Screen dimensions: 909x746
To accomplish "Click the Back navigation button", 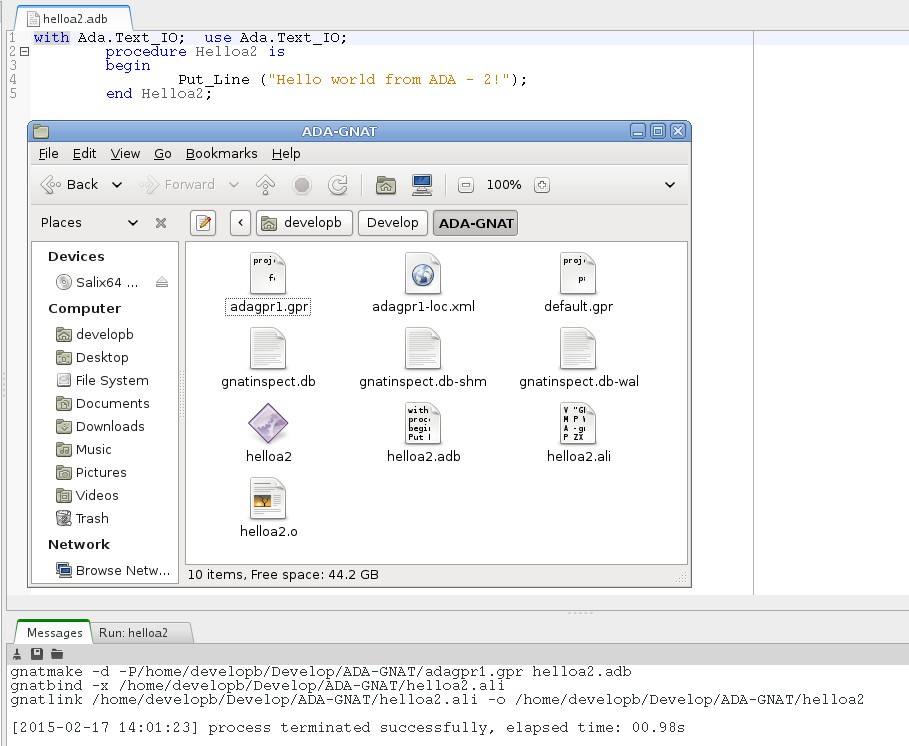I will tap(70, 185).
